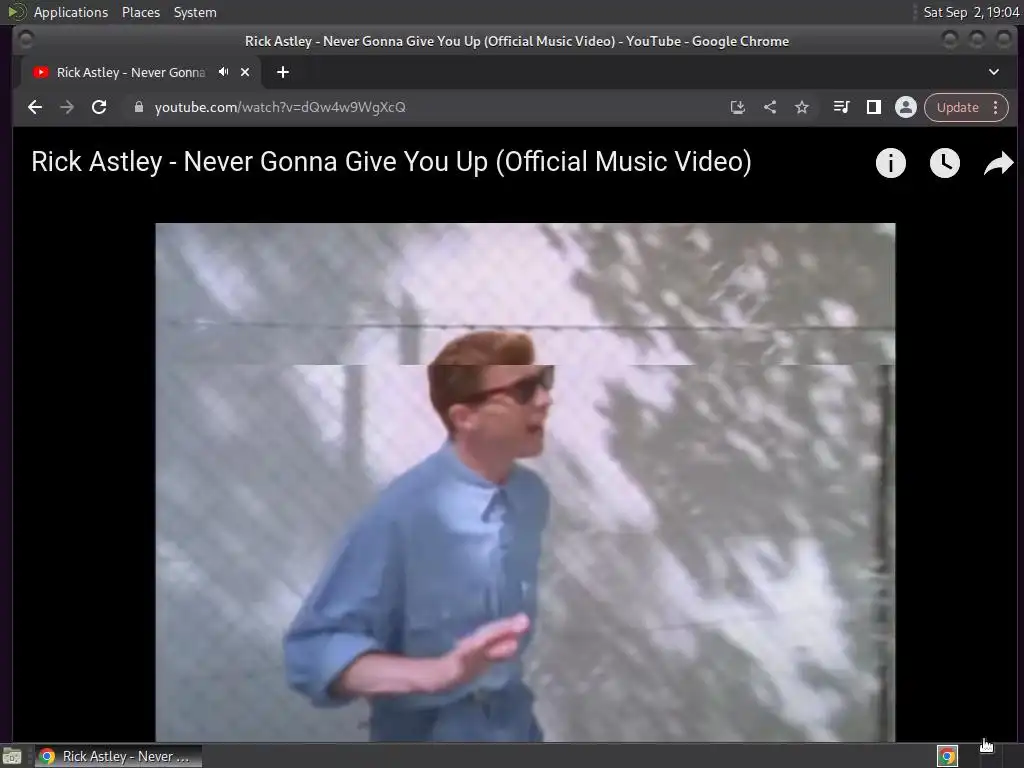Click the browser forward arrow
This screenshot has width=1024, height=768.
point(67,107)
